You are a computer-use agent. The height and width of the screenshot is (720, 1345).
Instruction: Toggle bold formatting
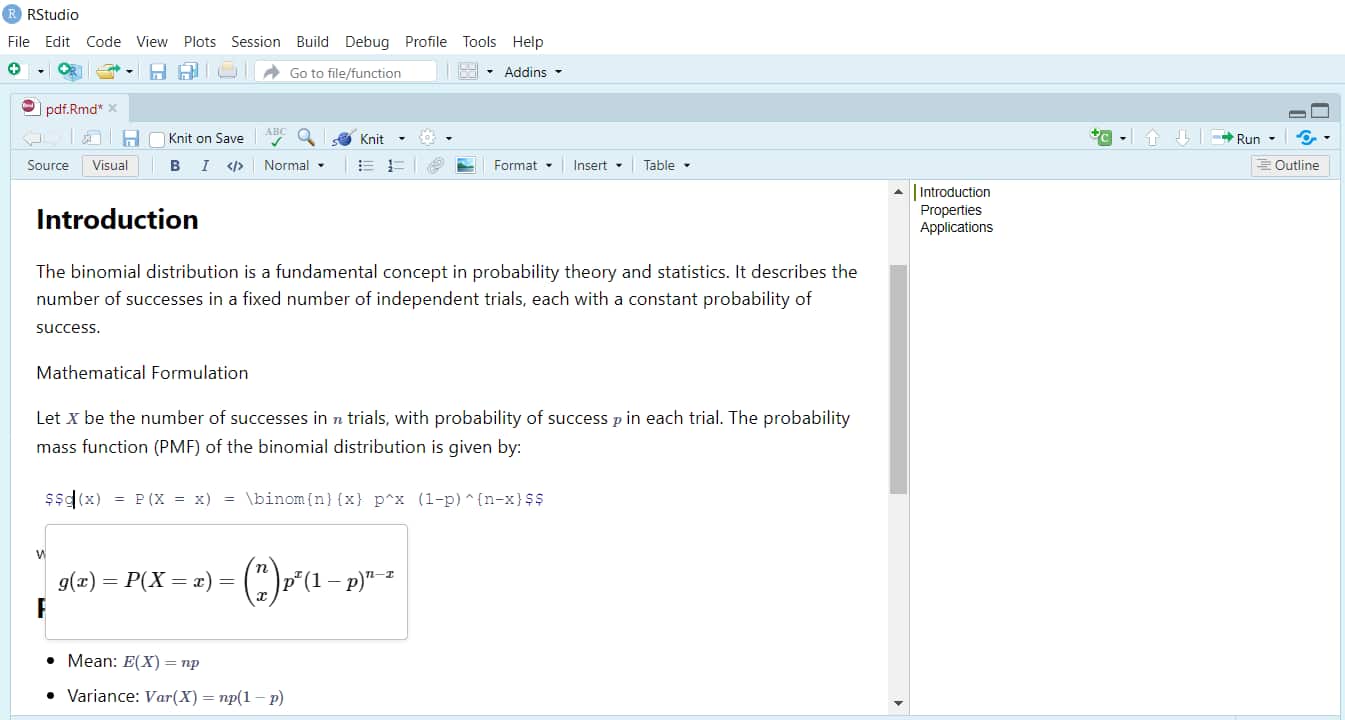175,165
